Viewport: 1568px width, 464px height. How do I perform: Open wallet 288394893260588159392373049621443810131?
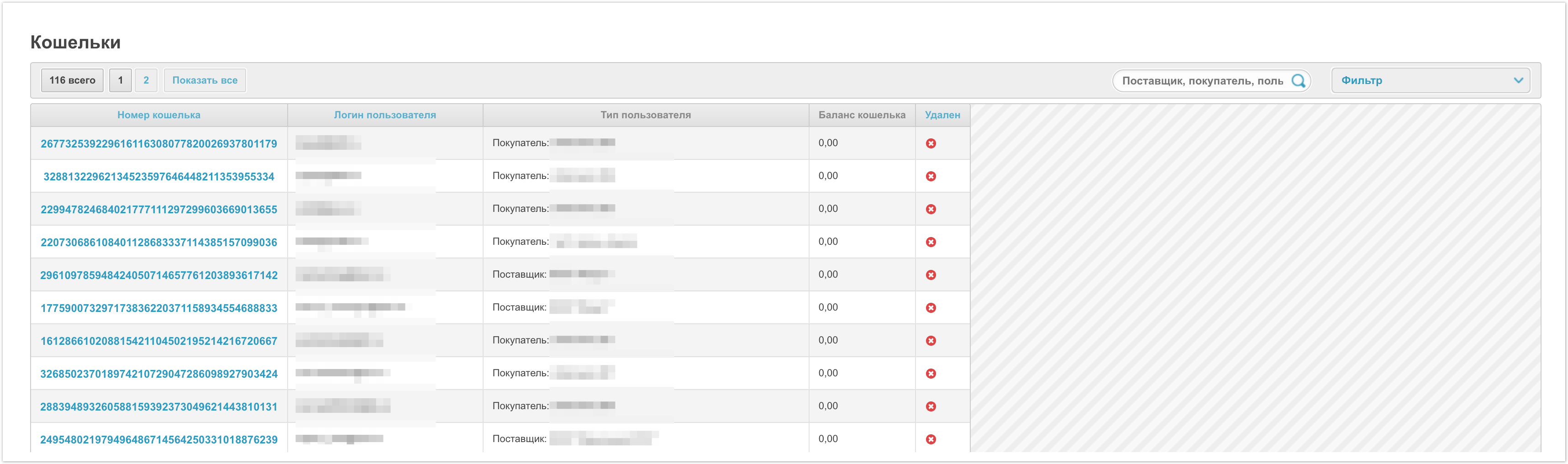coord(159,407)
